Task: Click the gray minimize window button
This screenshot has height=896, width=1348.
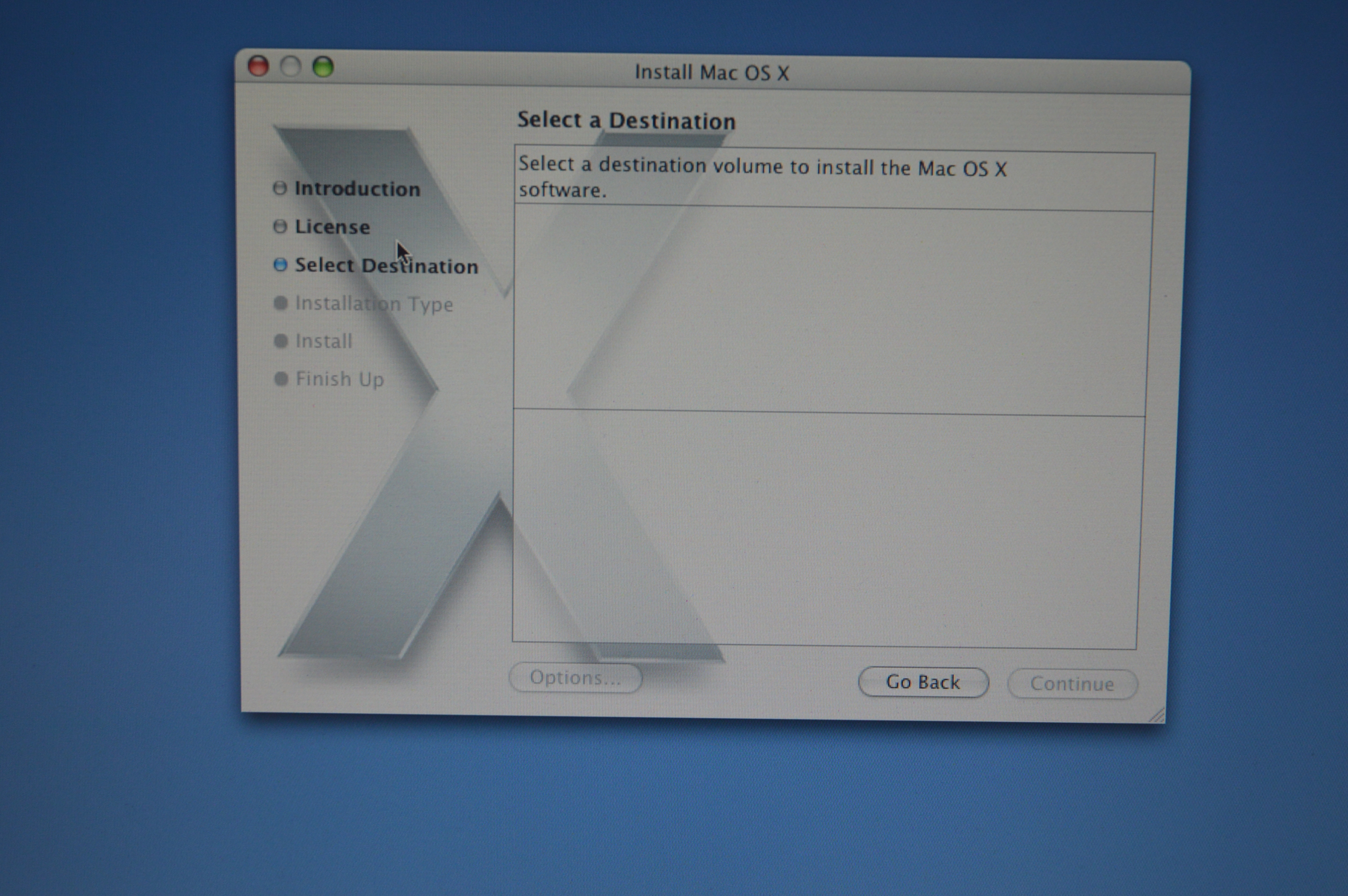Action: point(291,67)
